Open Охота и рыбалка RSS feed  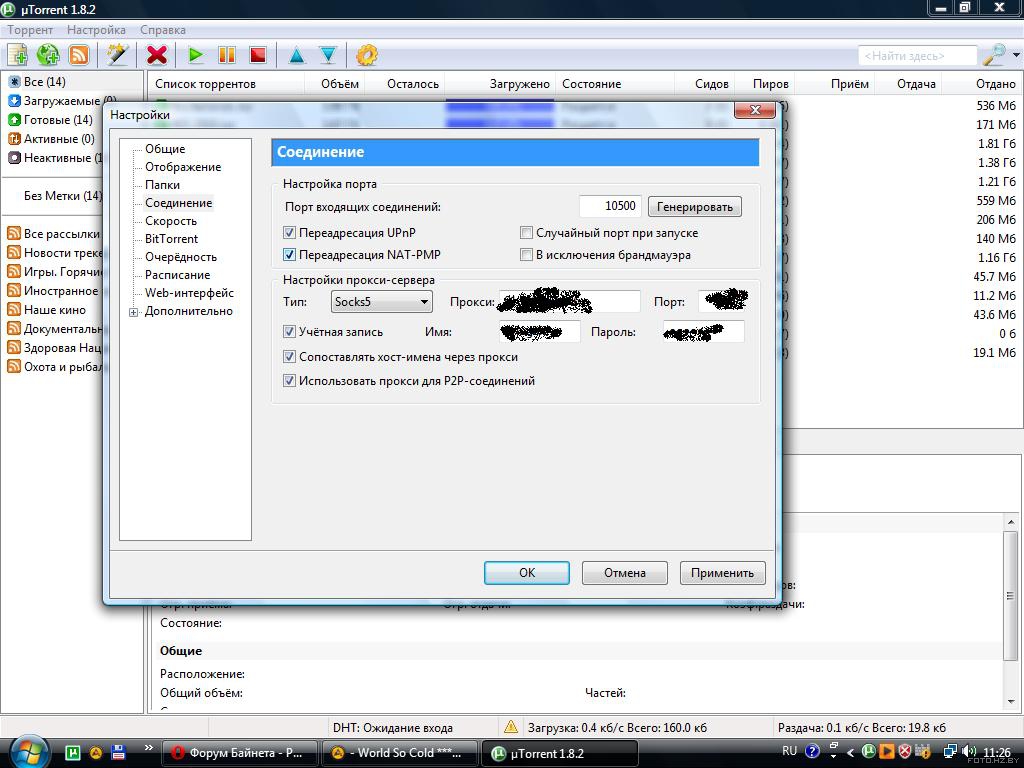[54, 366]
